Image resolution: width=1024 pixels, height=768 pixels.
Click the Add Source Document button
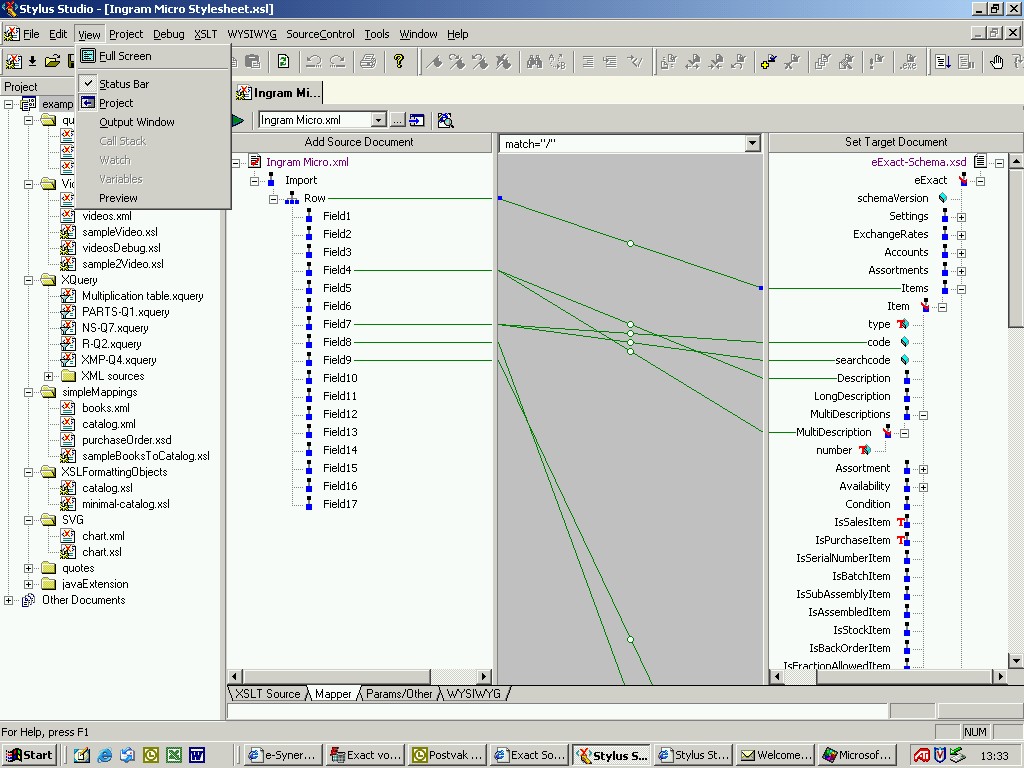(359, 142)
